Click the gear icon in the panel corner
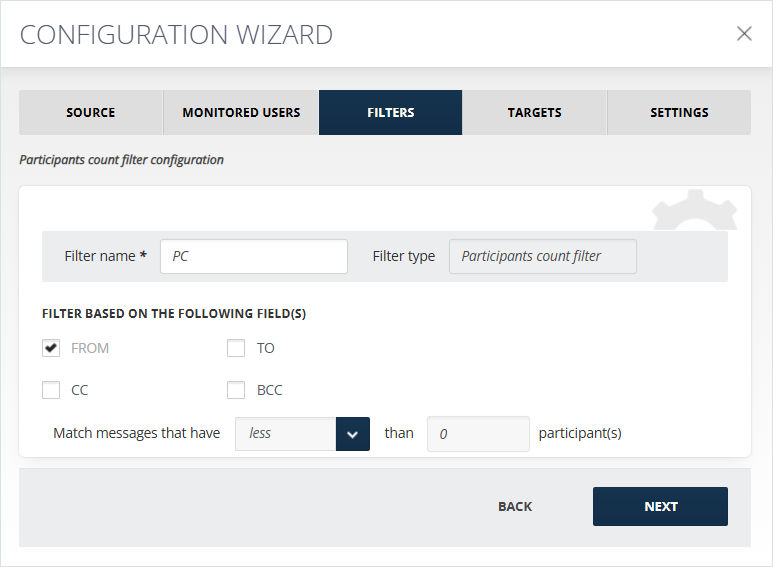Image resolution: width=773 pixels, height=567 pixels. coord(695,210)
